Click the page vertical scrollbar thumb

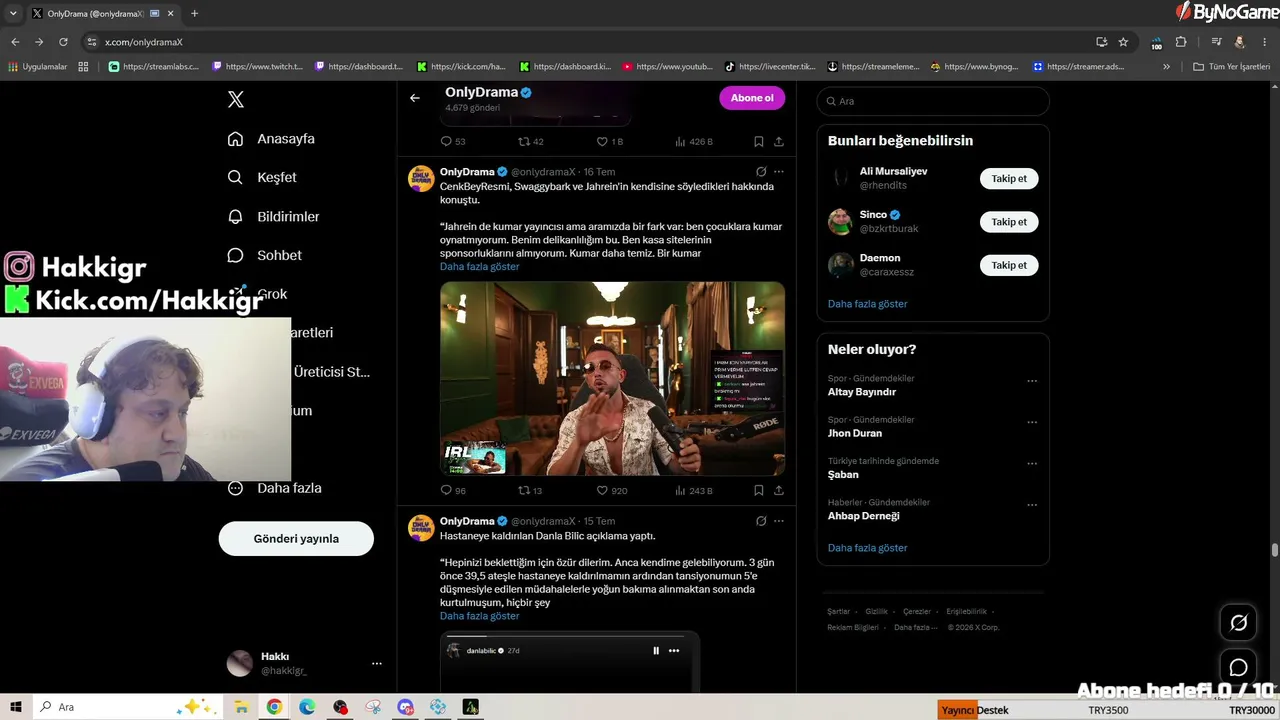tap(1275, 549)
